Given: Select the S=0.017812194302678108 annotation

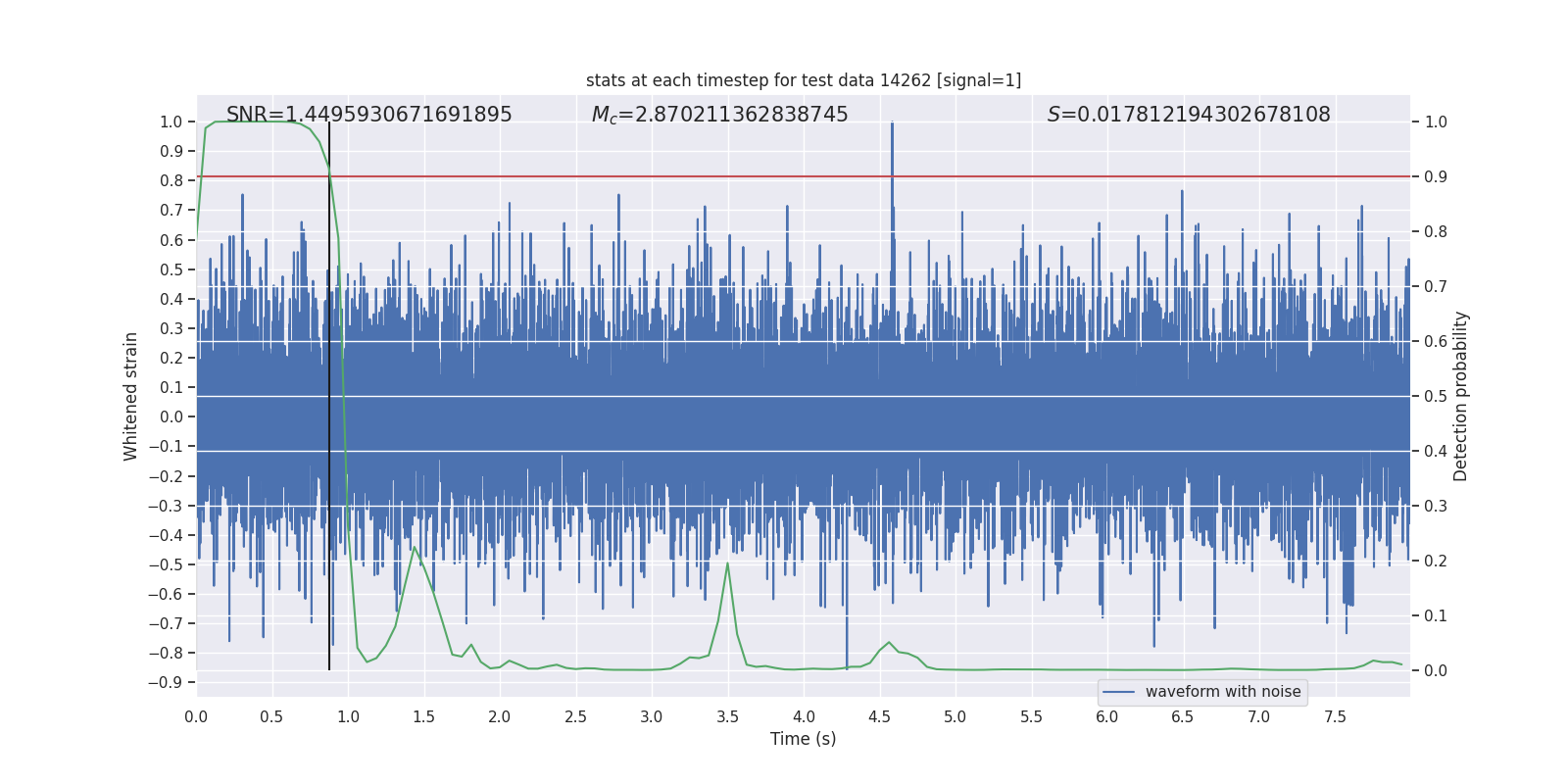Looking at the screenshot, I should pos(1189,115).
